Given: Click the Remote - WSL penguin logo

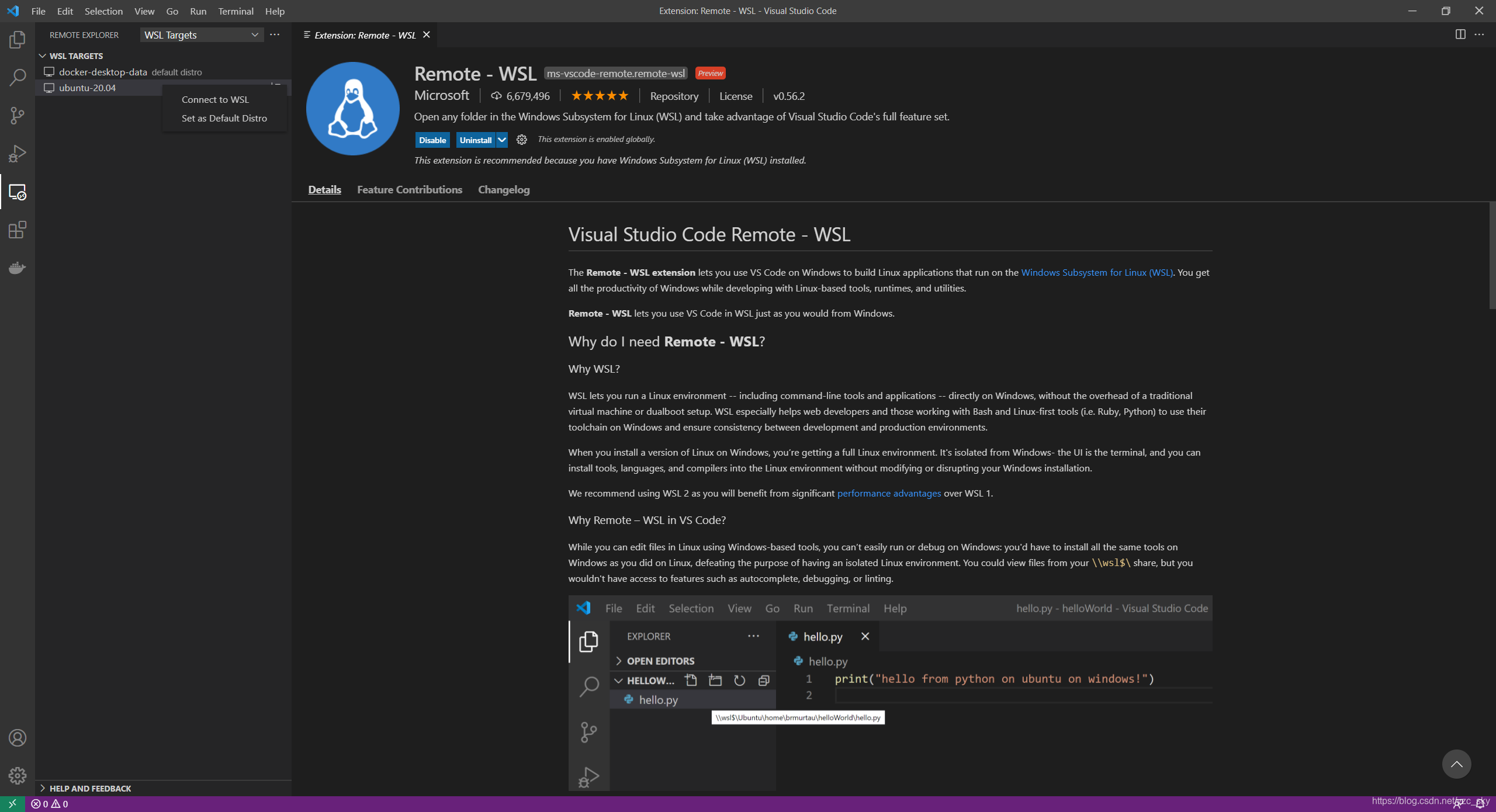Looking at the screenshot, I should pos(353,109).
